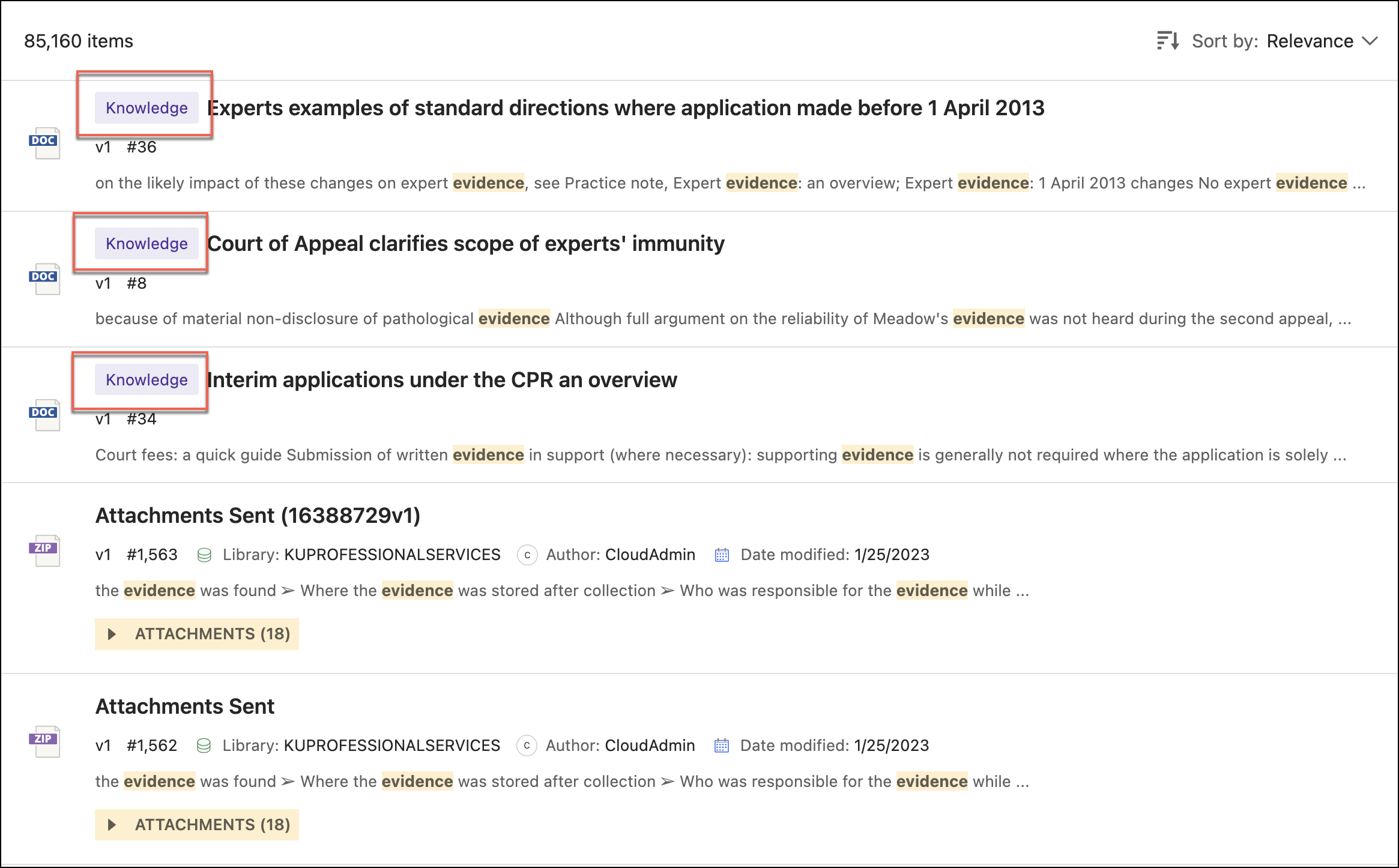This screenshot has width=1399, height=868.
Task: Open Court of Appeal clarifies scope result
Action: tap(465, 244)
